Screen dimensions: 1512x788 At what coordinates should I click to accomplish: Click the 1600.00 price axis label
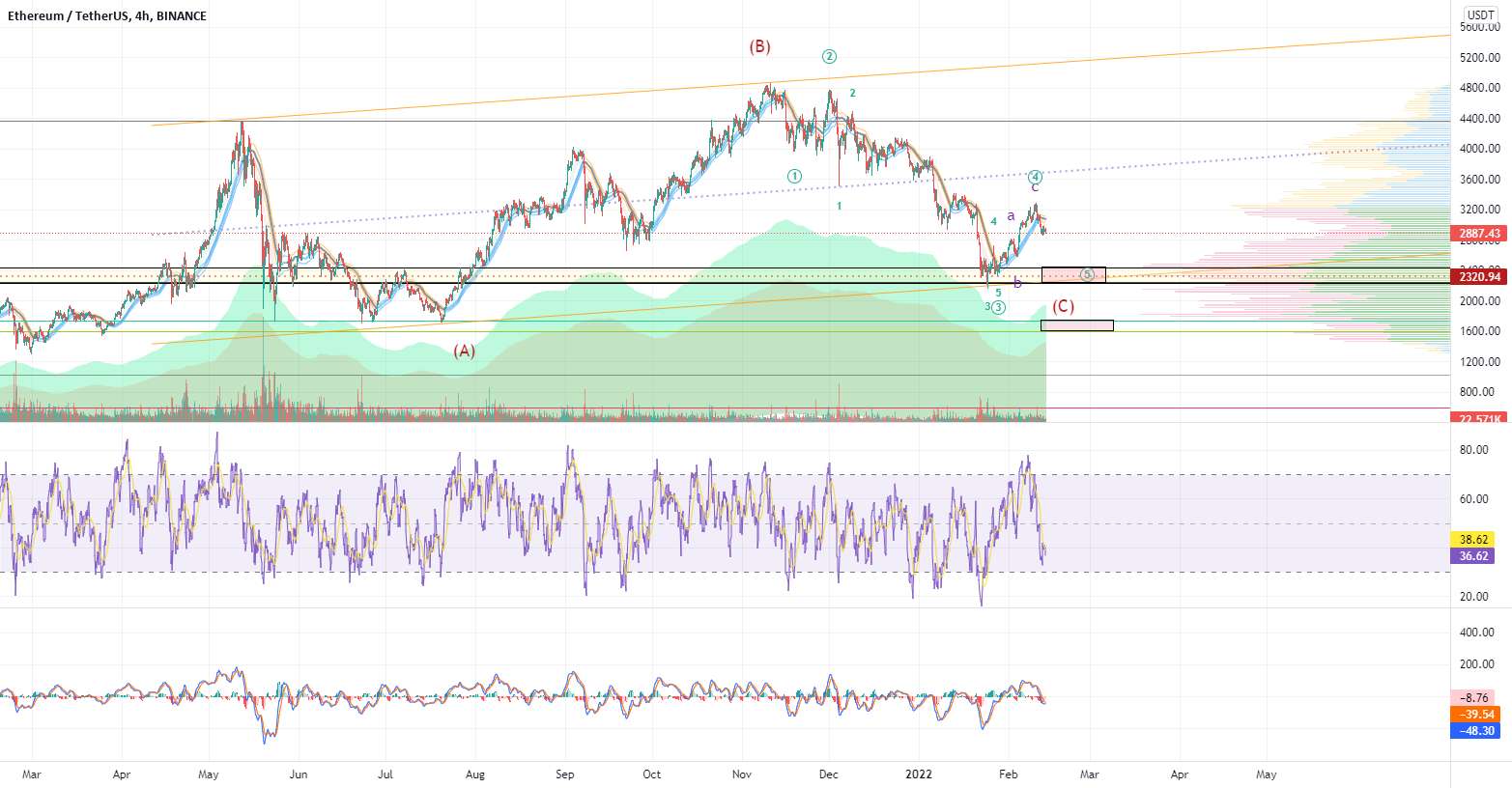coord(1480,331)
